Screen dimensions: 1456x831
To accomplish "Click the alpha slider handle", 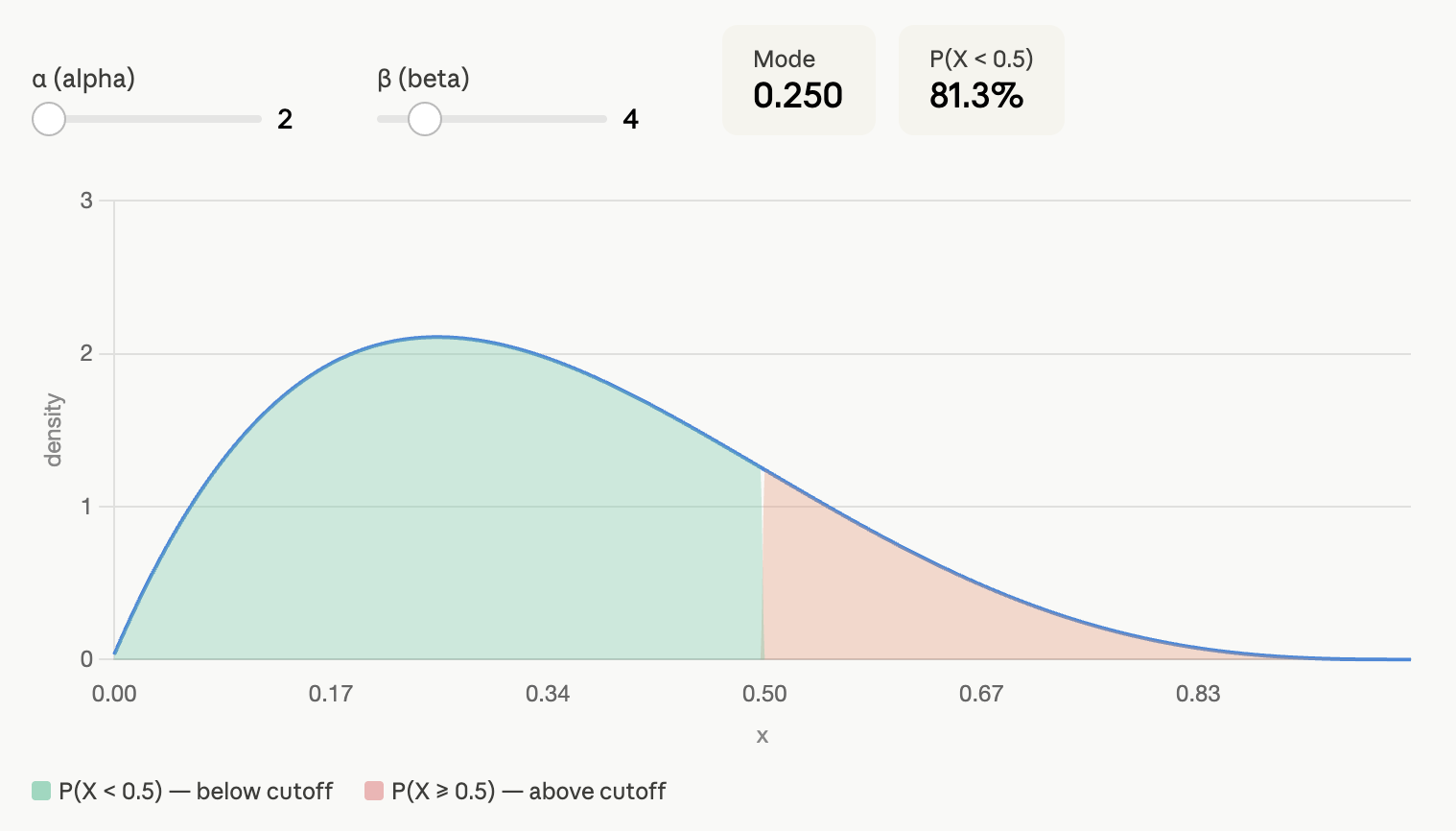I will pos(49,119).
